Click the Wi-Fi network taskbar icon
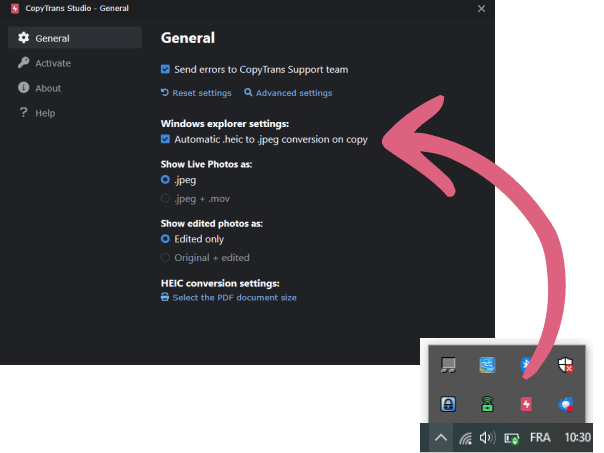Screen dimensions: 604x453 [x=465, y=438]
